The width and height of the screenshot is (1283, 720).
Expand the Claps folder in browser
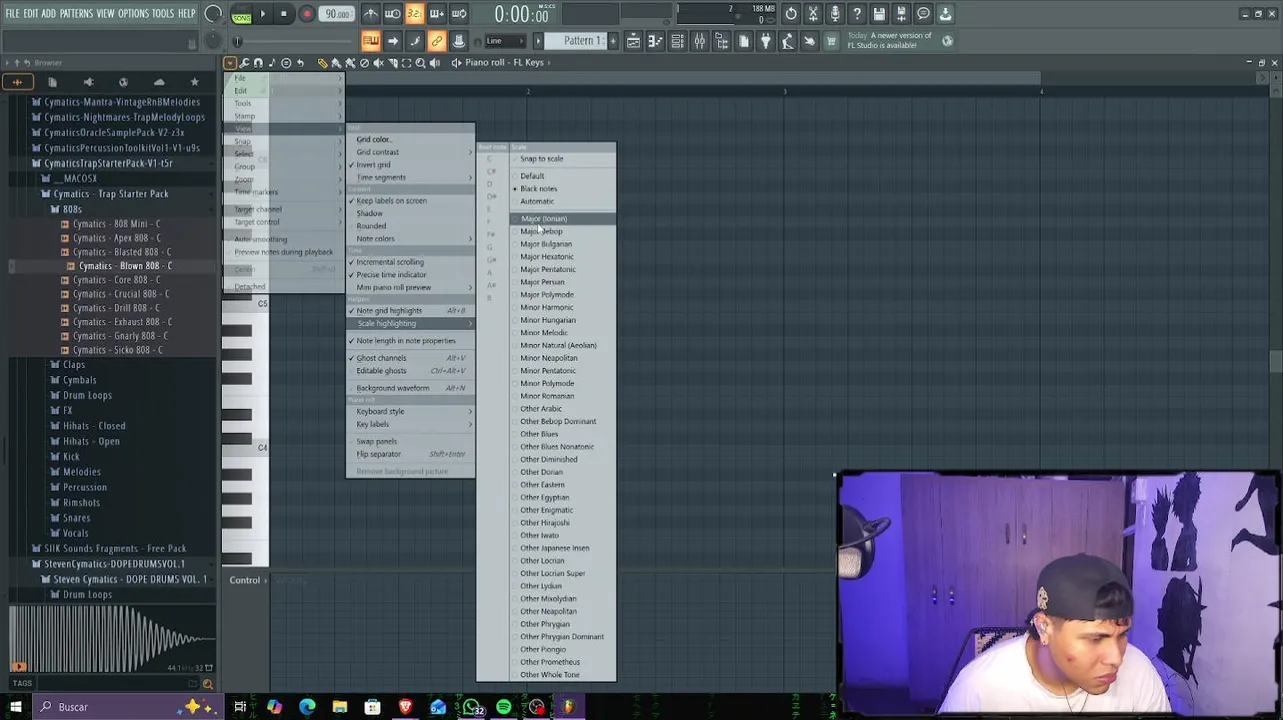74,365
